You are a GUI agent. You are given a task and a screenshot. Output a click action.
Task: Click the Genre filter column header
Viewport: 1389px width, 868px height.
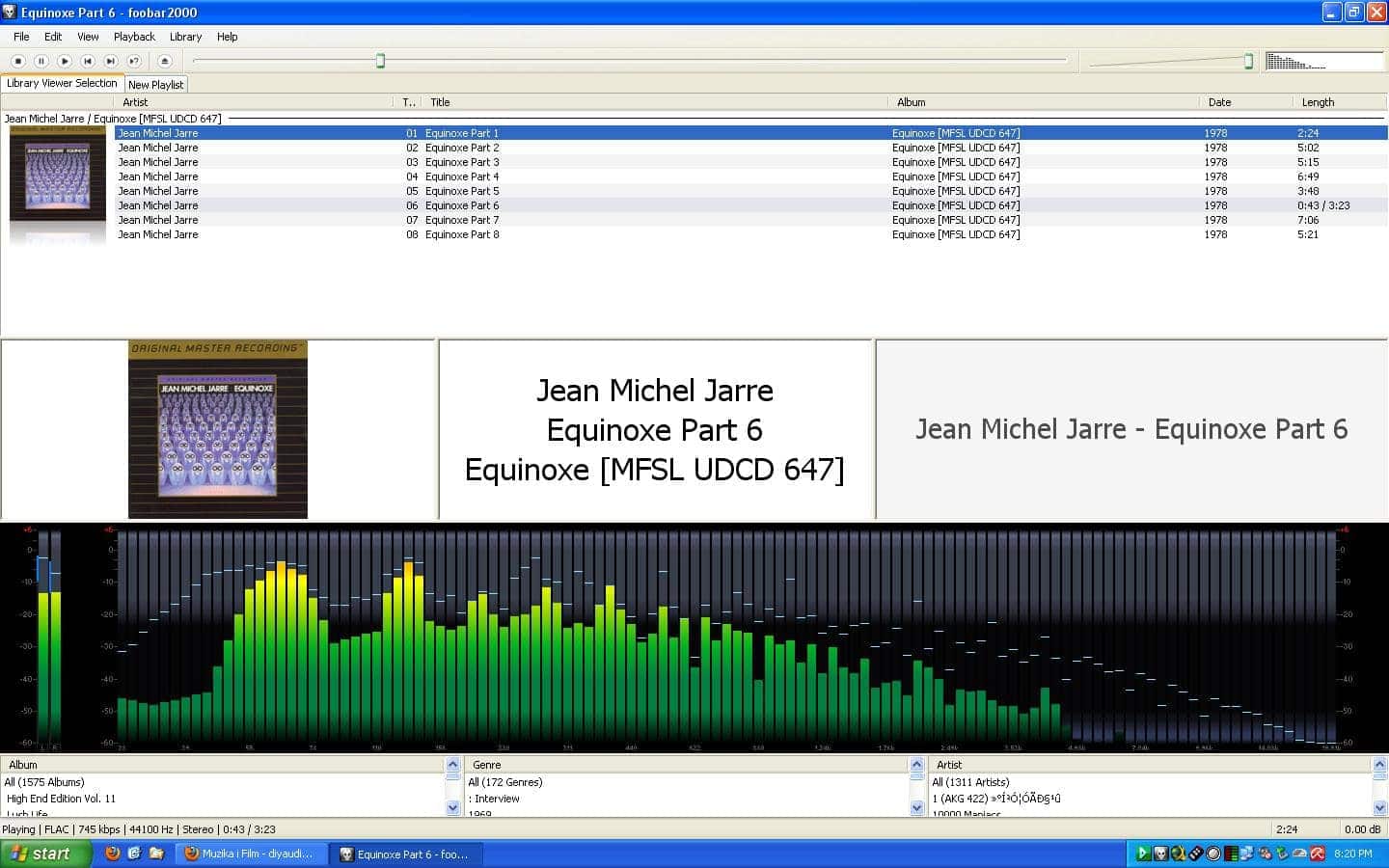(x=687, y=765)
